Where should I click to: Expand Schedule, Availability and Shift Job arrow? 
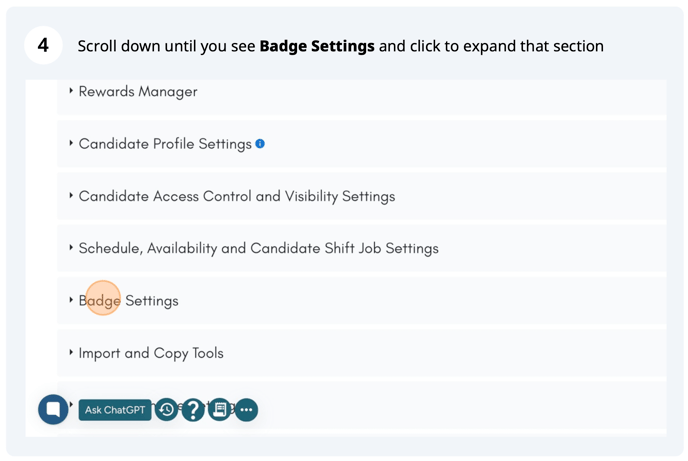(71, 248)
